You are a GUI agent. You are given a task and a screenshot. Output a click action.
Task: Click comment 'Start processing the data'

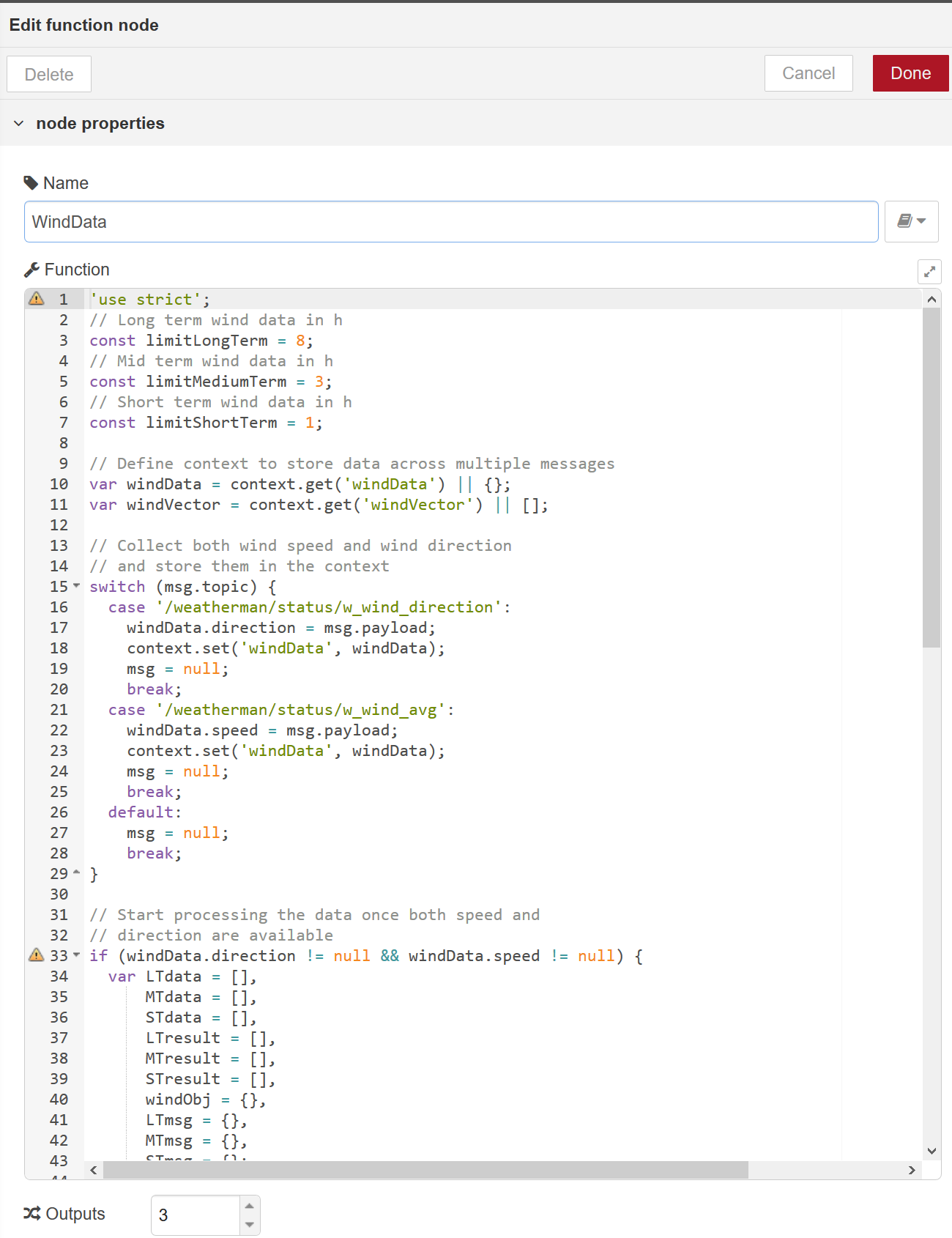pos(315,915)
